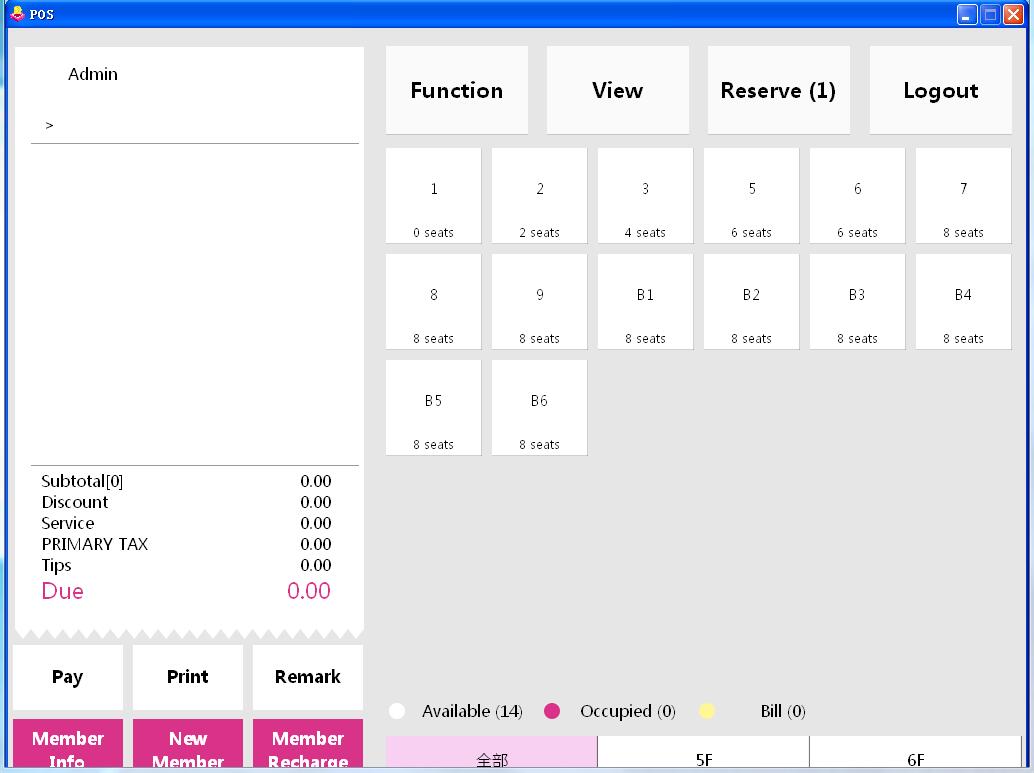Maximize the POS window

point(990,14)
